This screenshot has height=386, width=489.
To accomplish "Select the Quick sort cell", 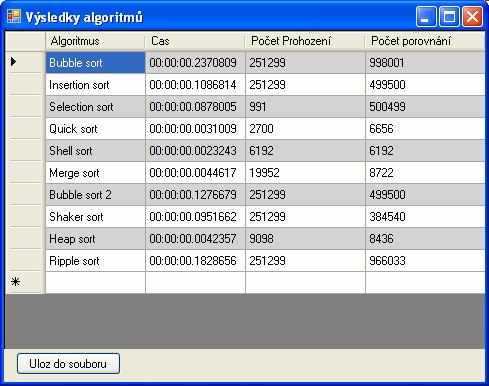I will [x=95, y=129].
